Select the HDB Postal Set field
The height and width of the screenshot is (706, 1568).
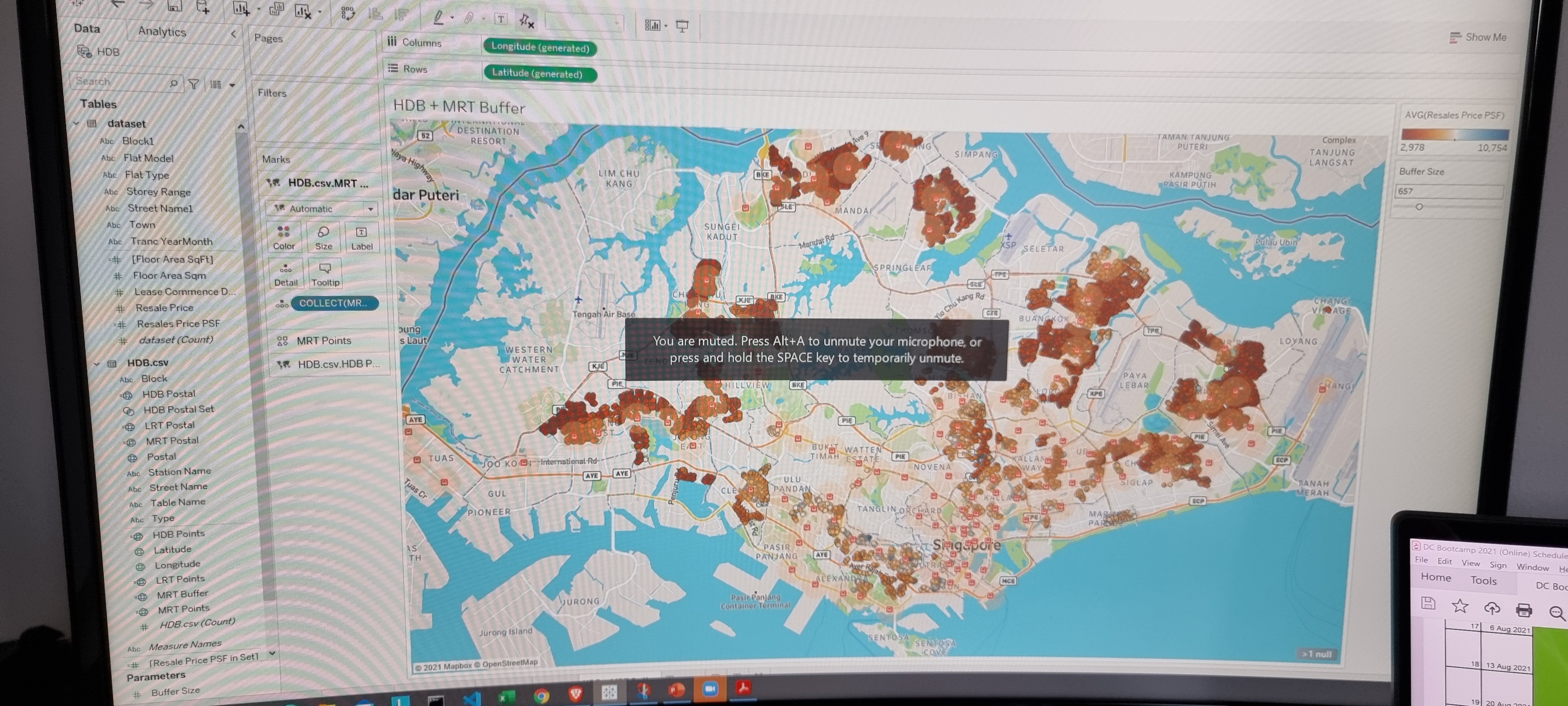178,410
